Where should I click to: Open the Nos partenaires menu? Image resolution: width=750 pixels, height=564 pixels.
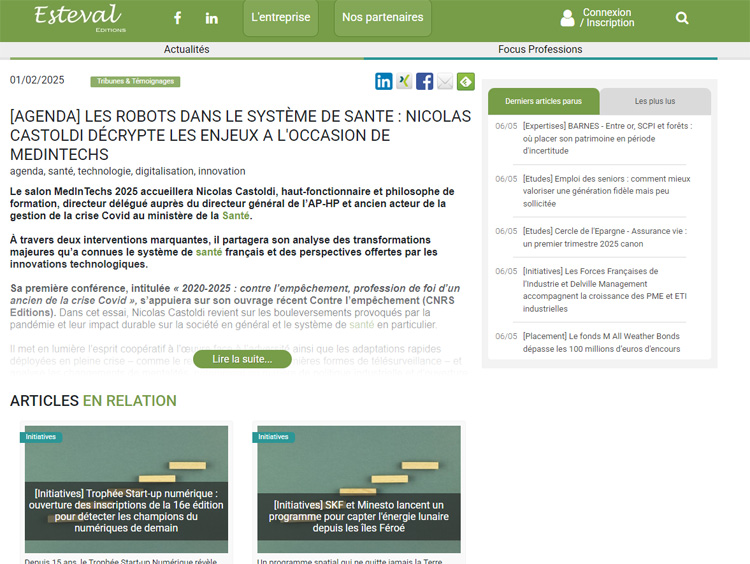coord(382,18)
